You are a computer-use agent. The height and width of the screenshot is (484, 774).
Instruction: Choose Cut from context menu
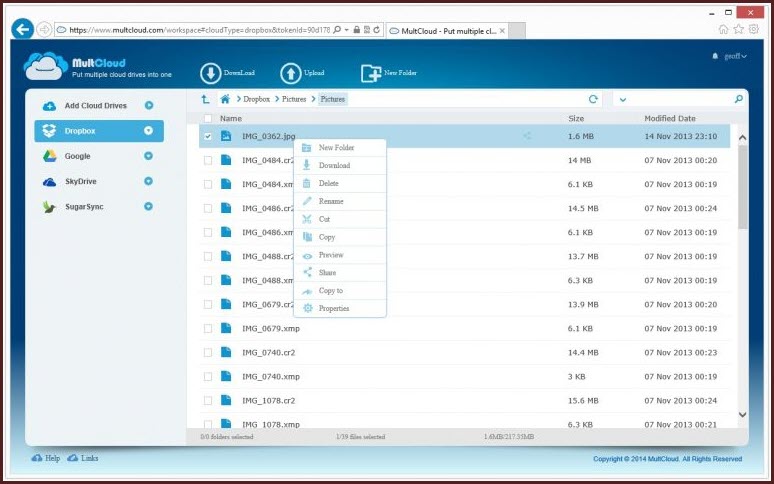point(340,219)
